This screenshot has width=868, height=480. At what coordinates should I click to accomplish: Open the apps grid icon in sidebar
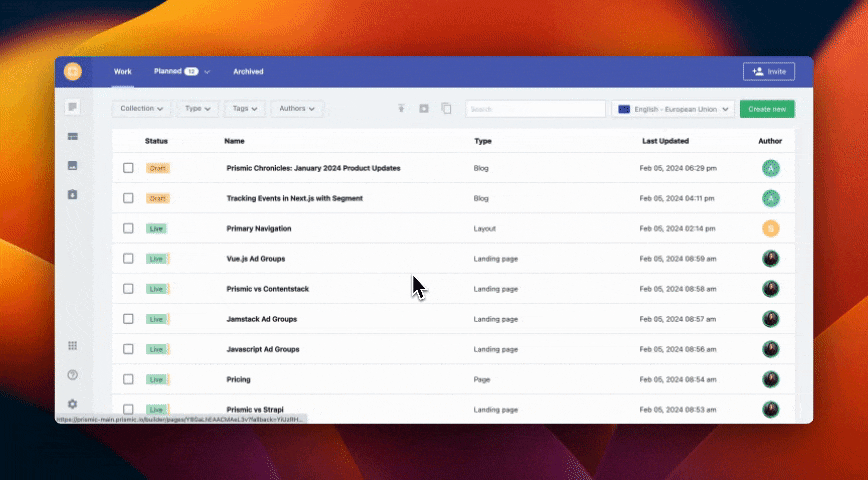click(73, 345)
